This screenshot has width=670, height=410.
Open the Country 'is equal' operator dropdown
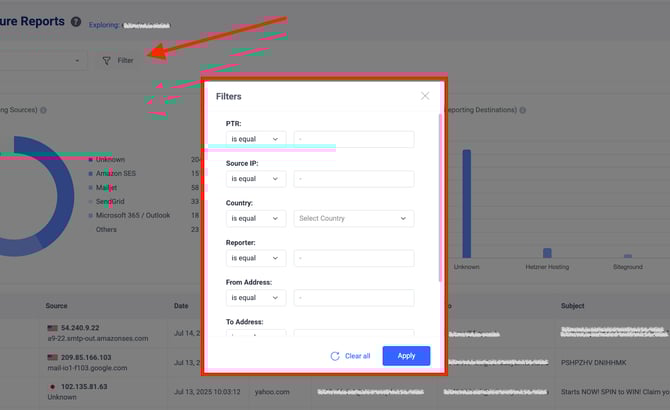(x=256, y=219)
